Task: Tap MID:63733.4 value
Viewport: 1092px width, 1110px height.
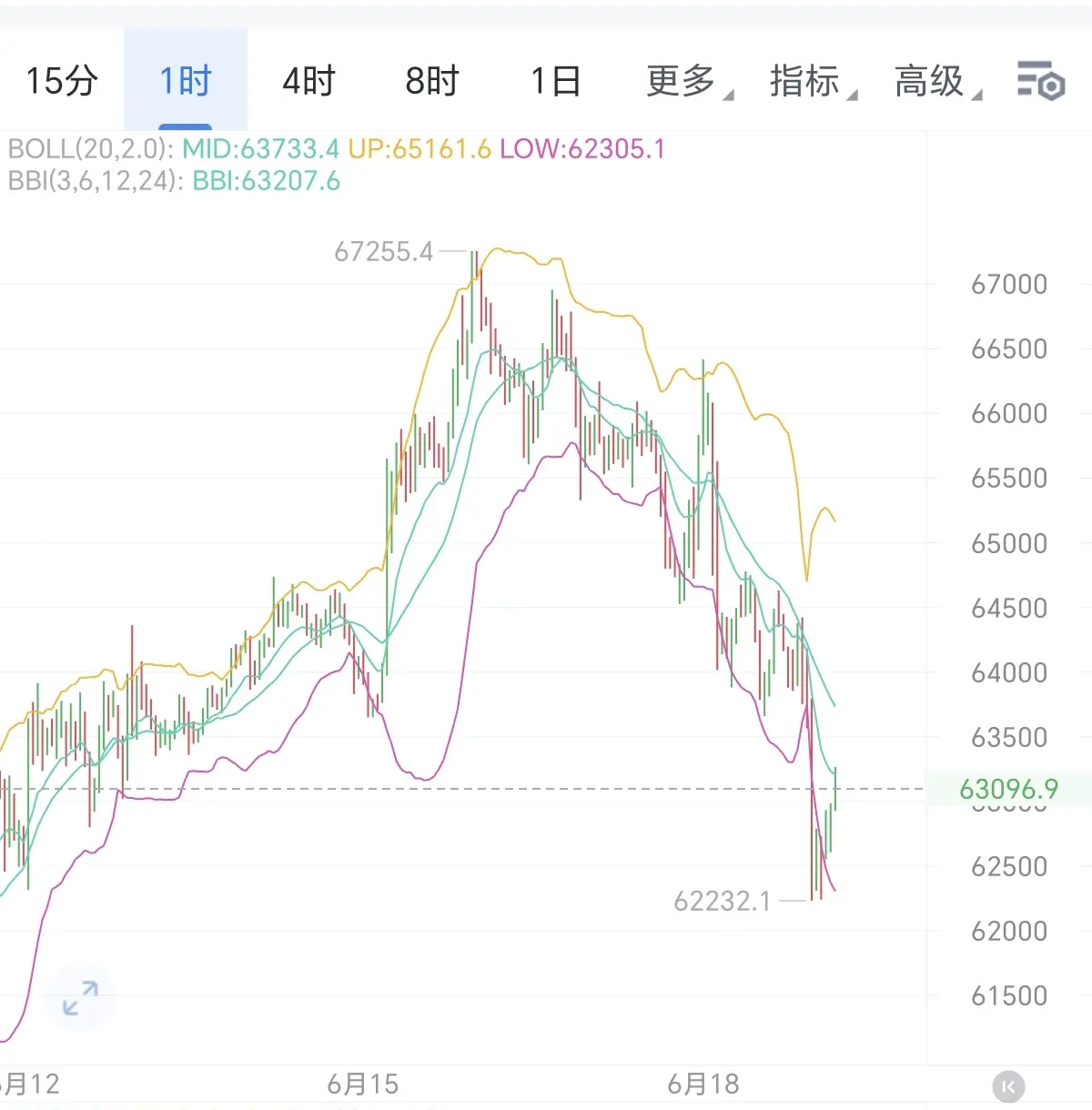Action: pyautogui.click(x=260, y=149)
